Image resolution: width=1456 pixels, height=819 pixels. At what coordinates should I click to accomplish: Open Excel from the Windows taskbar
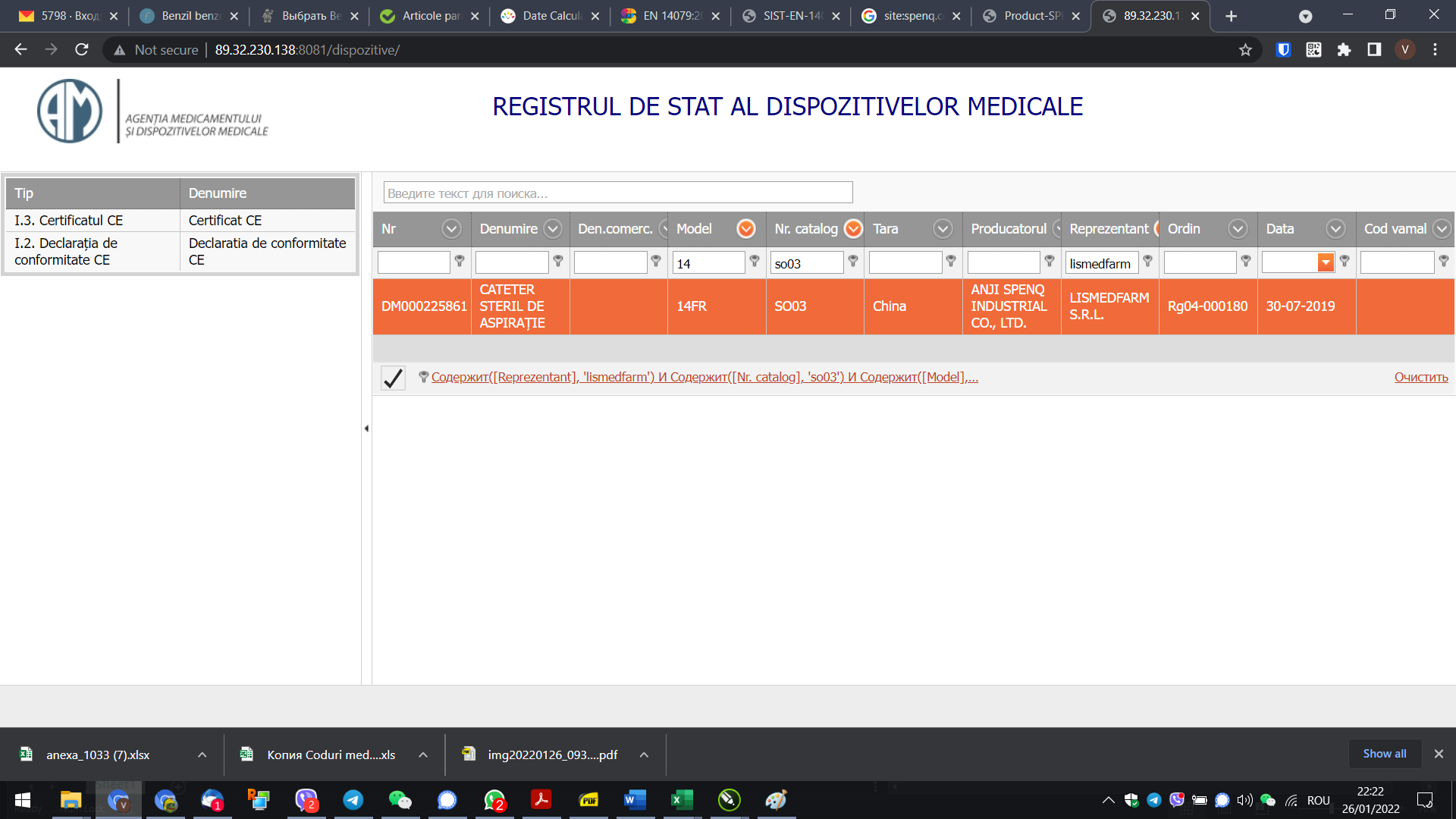click(x=682, y=799)
